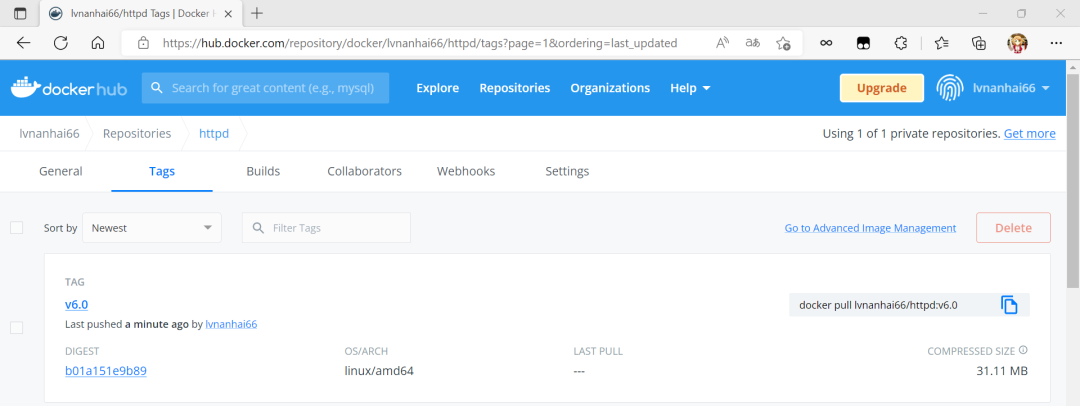Open the Settings tab
1080x406 pixels.
pos(567,171)
